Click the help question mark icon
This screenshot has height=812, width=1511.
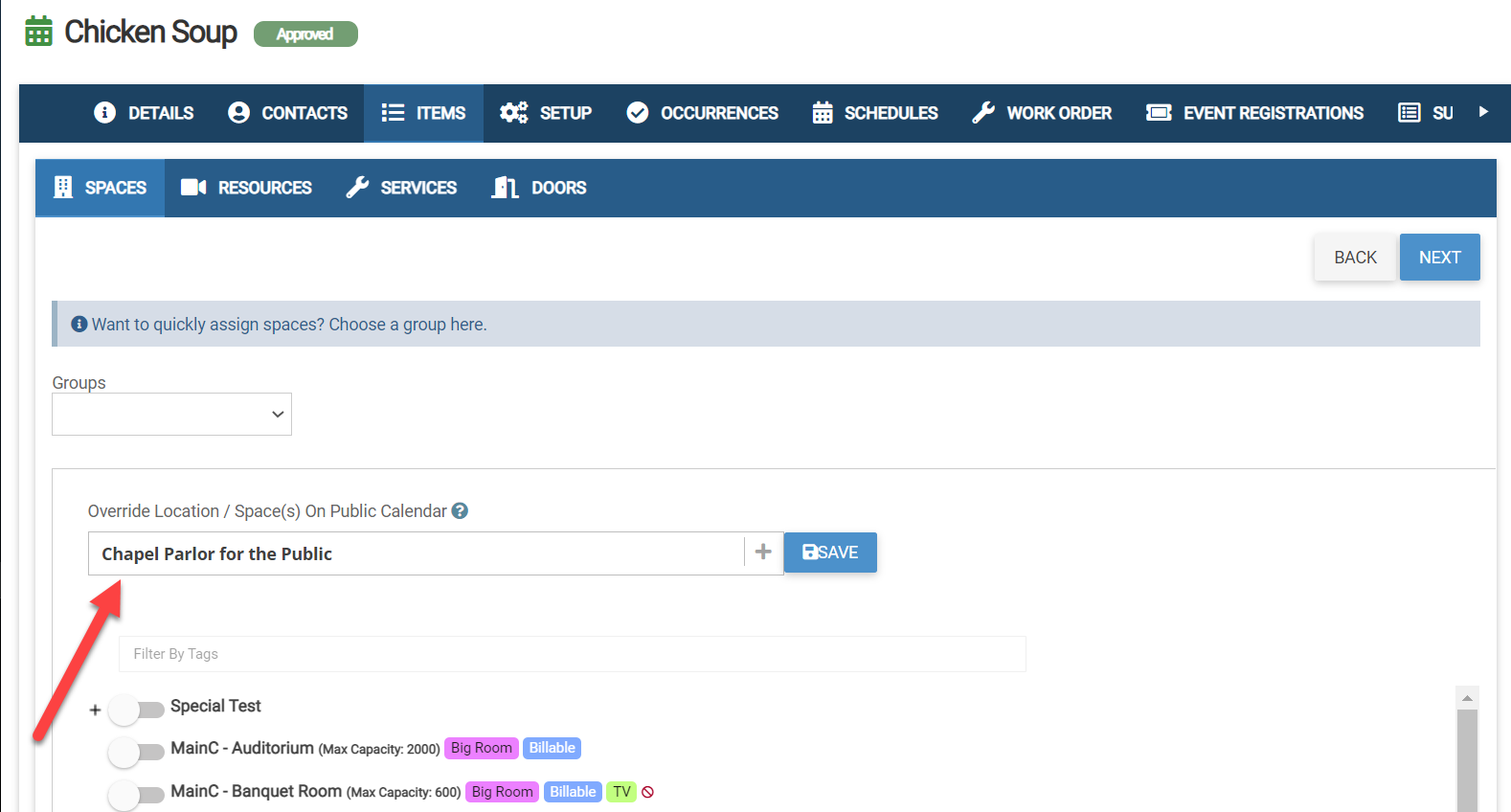coord(460,511)
